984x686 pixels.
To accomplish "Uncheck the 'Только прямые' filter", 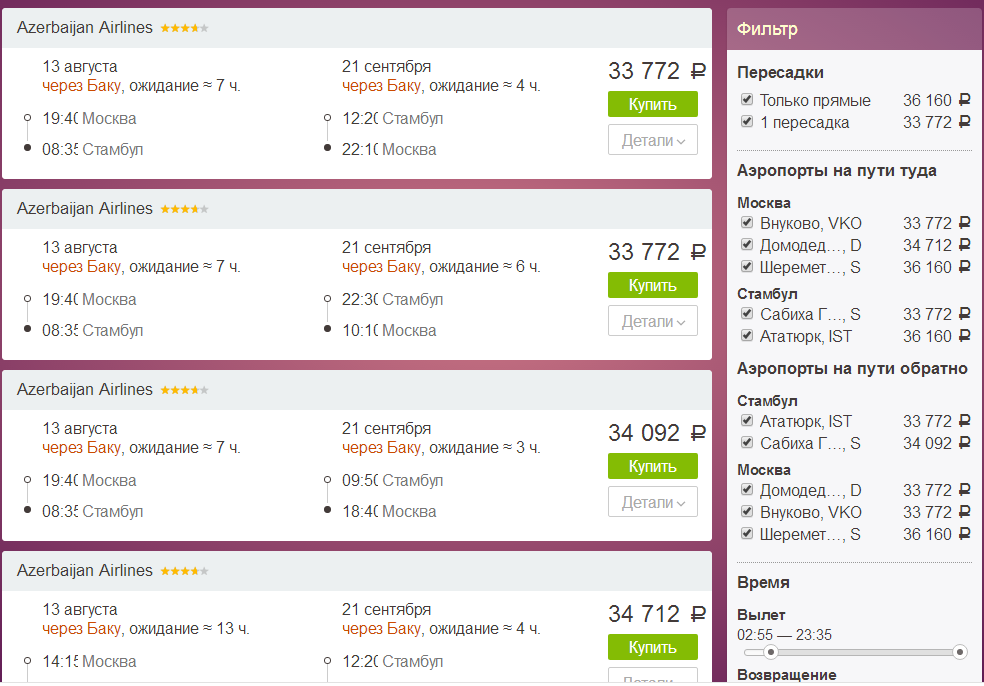I will click(747, 100).
